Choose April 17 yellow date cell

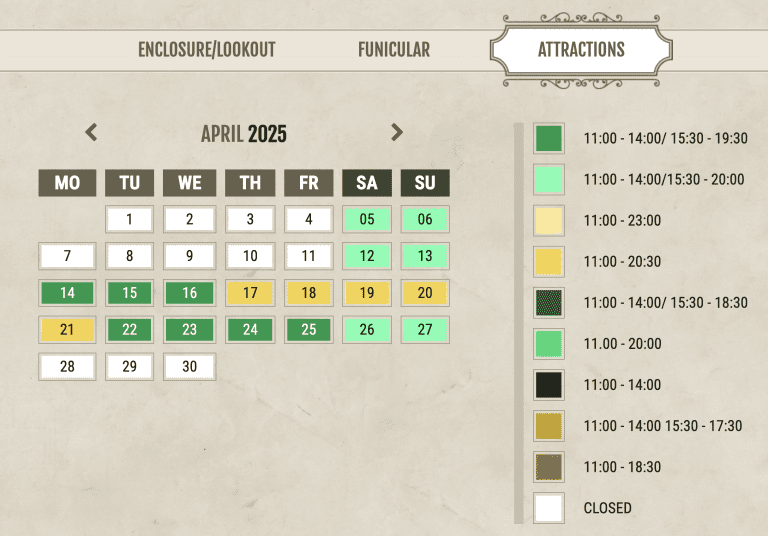(250, 293)
